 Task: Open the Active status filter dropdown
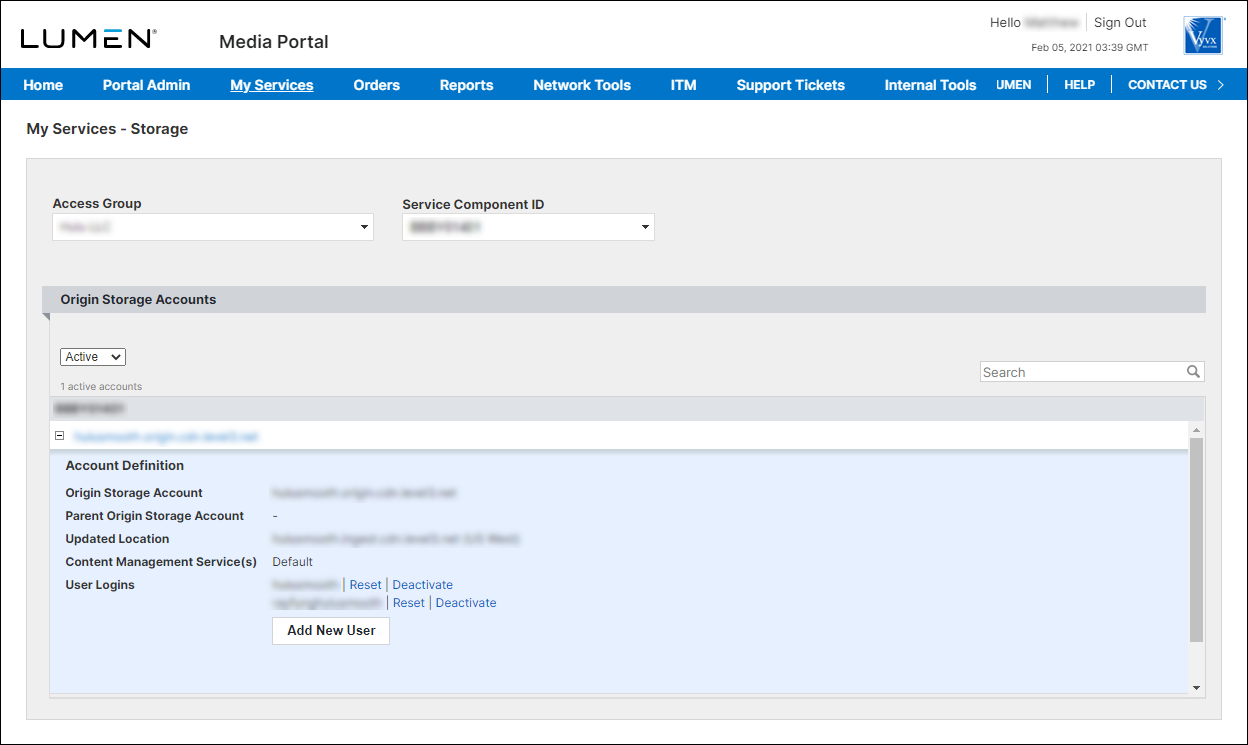[x=93, y=357]
